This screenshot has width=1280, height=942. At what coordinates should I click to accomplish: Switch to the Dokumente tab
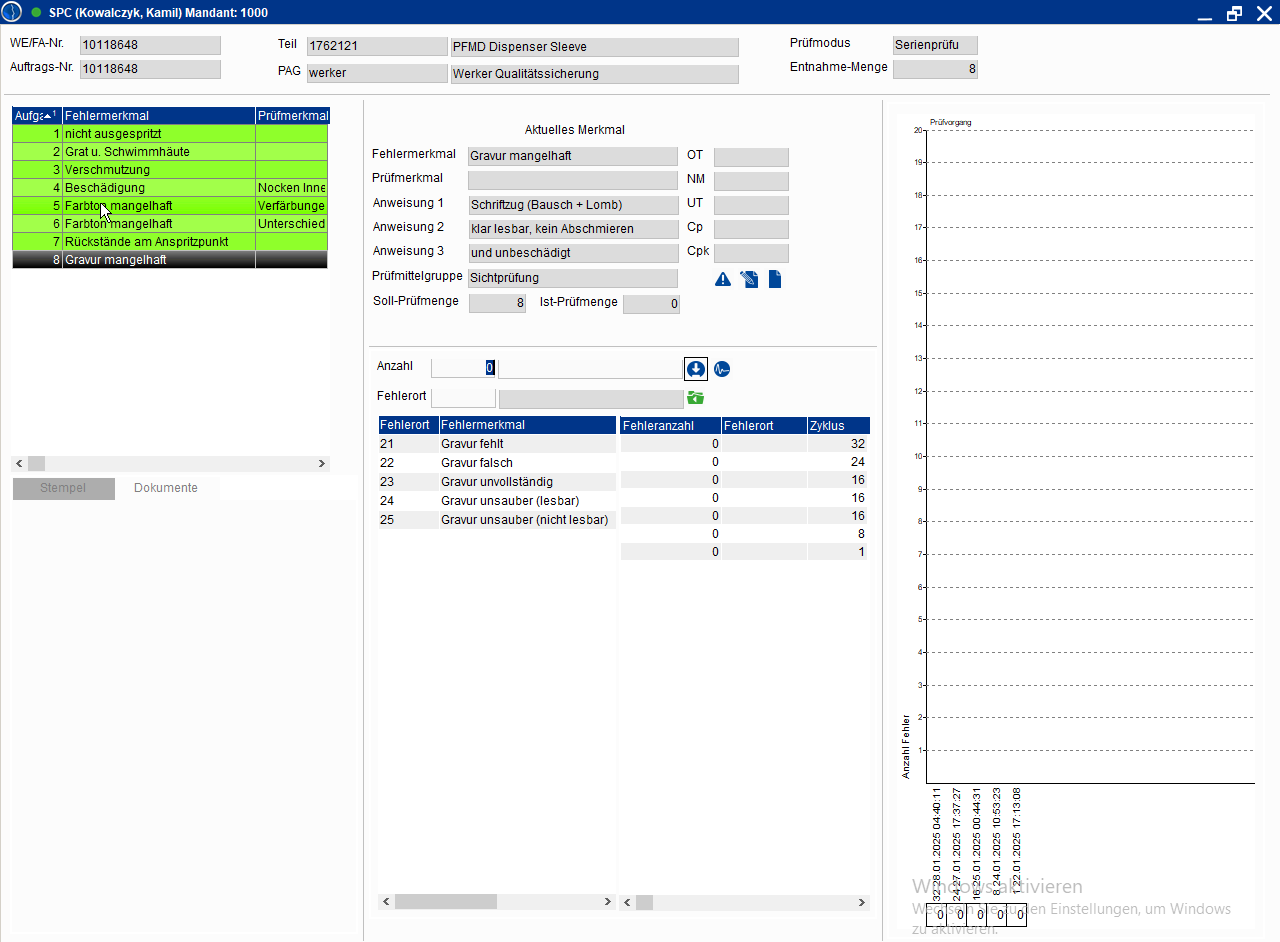click(166, 488)
